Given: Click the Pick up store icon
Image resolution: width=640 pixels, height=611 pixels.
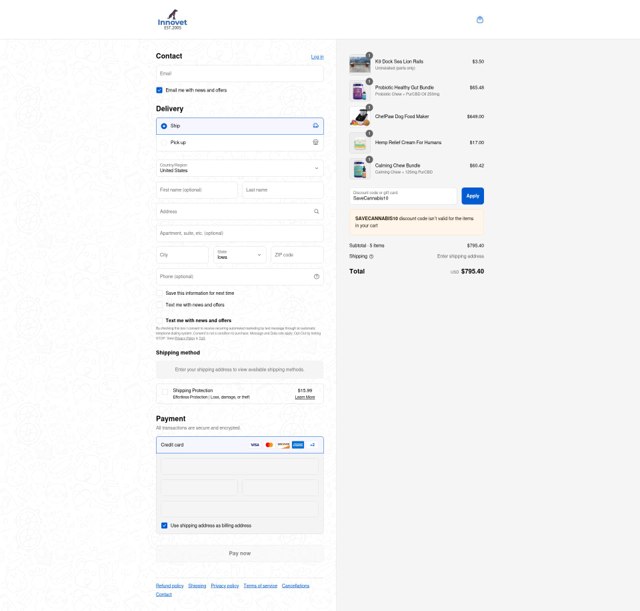Looking at the screenshot, I should [316, 142].
